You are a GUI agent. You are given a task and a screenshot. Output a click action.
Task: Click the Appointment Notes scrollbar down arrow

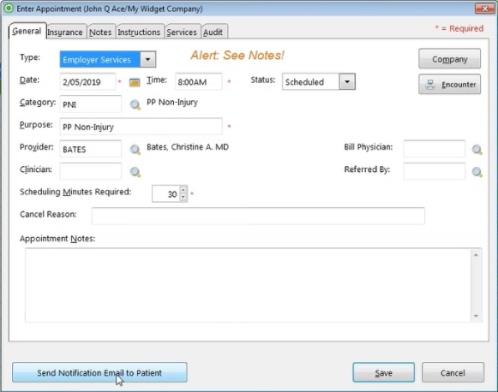[476, 316]
